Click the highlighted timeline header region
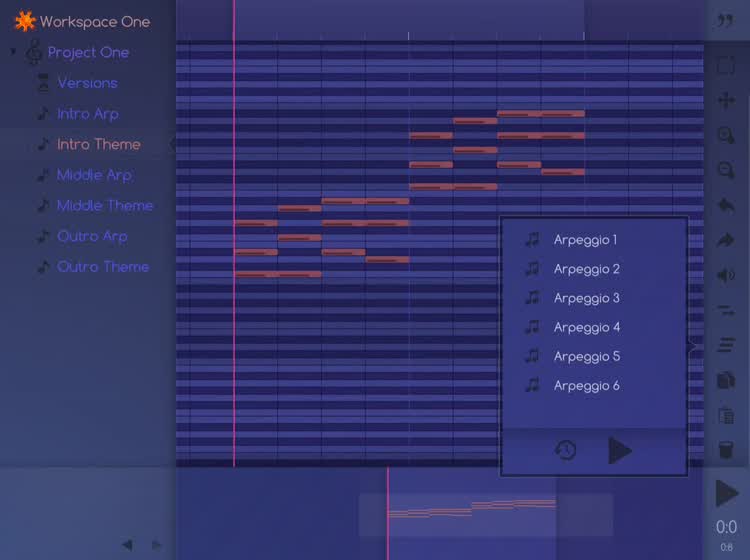This screenshot has height=560, width=750. pos(409,19)
